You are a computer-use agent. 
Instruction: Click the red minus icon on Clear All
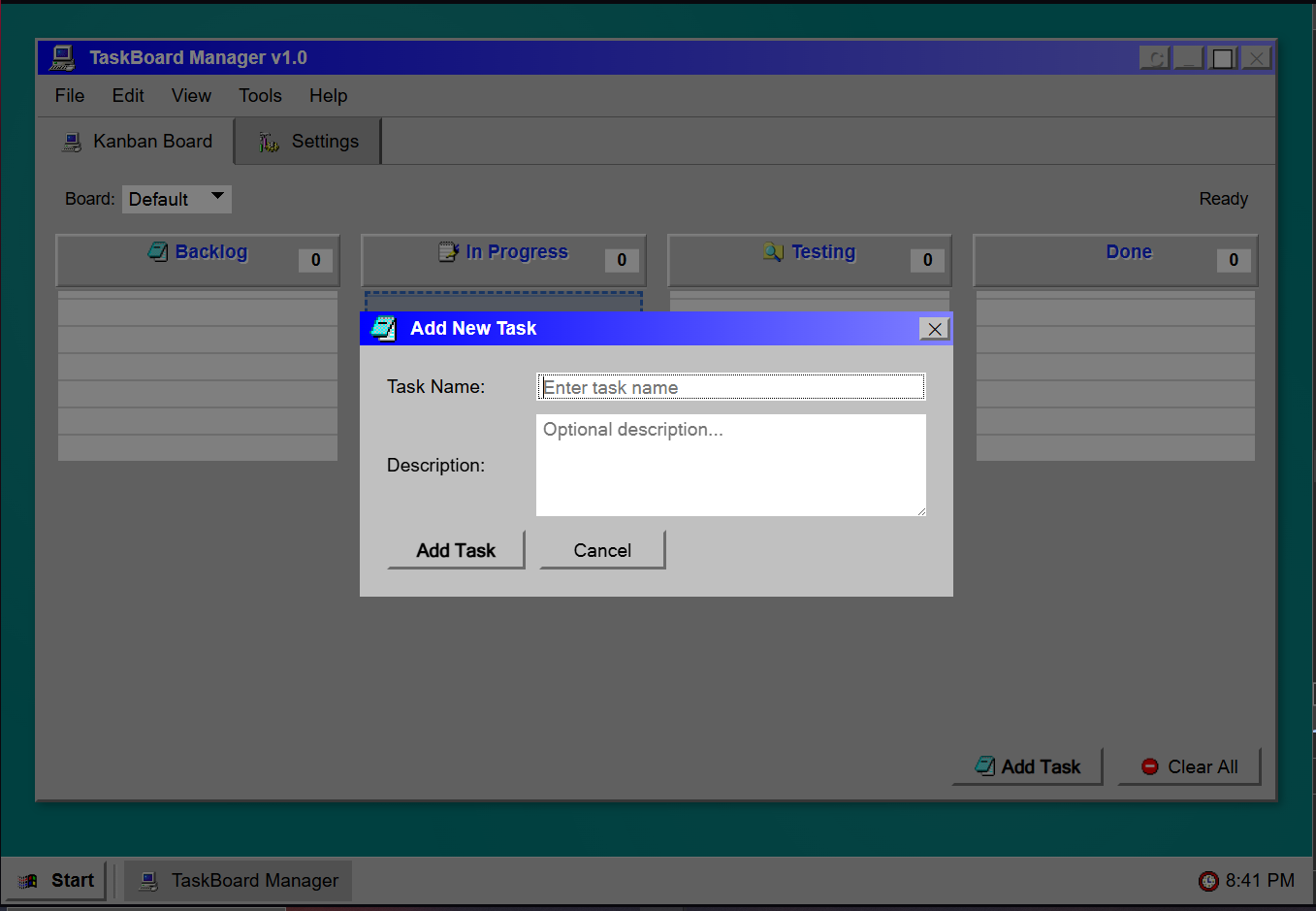pos(1150,765)
